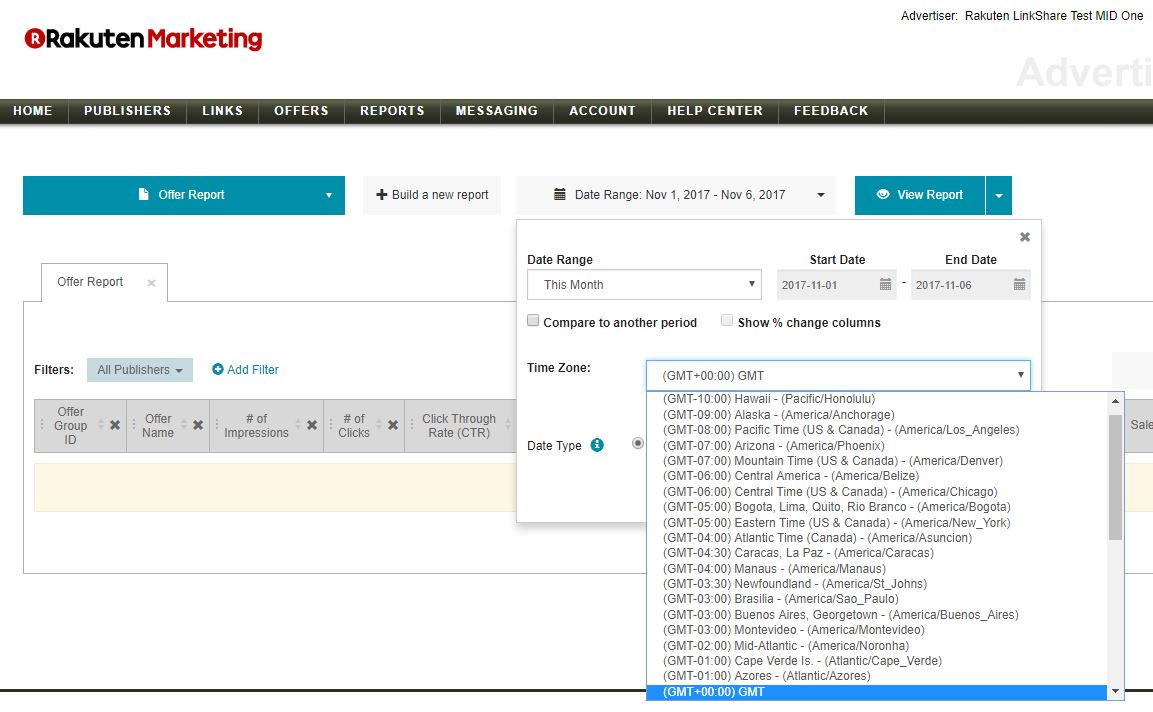This screenshot has height=712, width=1153.
Task: Enable Compare to another period checkbox
Action: (x=534, y=321)
